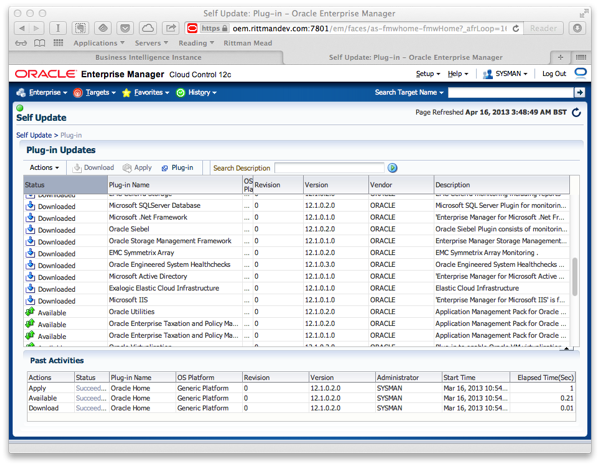600x466 pixels.
Task: Click the plug-in table vertical scrollbar
Action: 574,277
